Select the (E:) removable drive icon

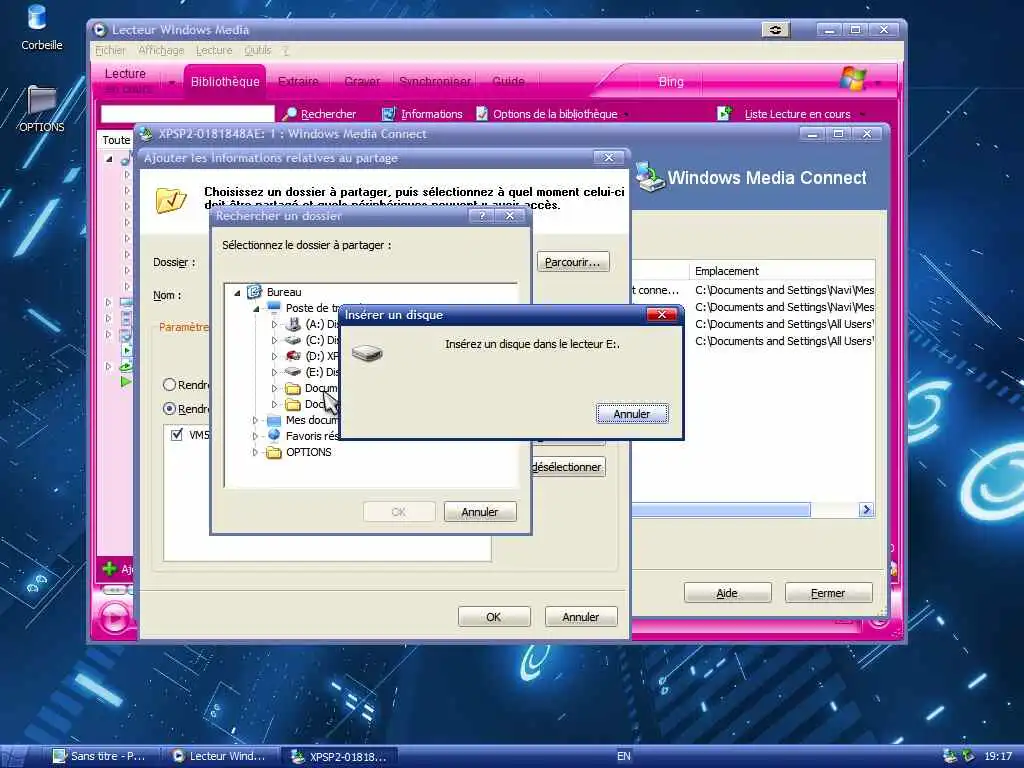(x=294, y=372)
